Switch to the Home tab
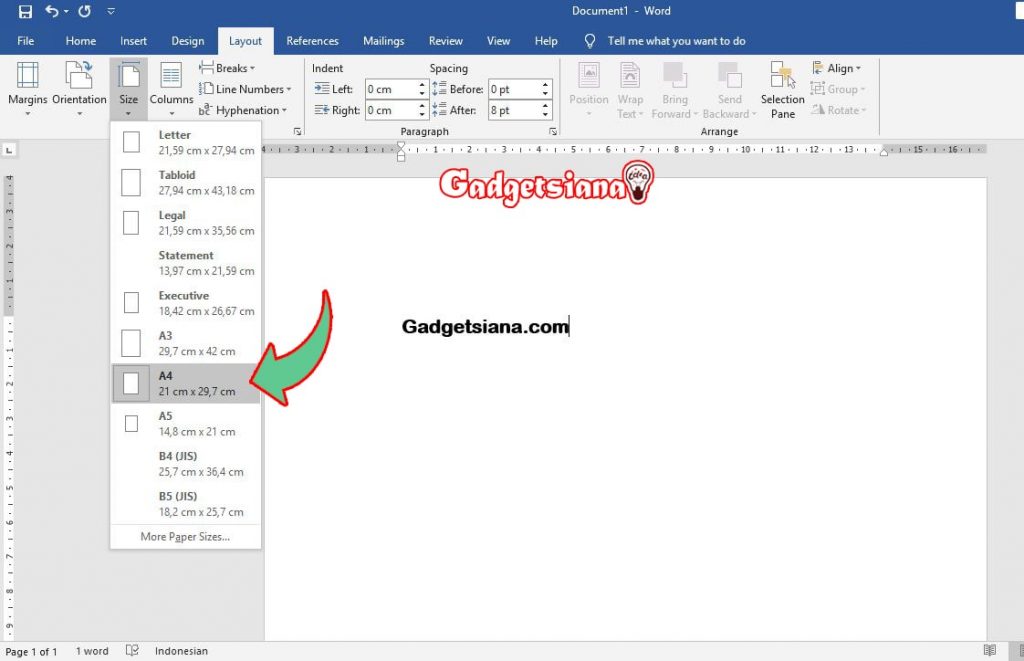This screenshot has height=661, width=1024. click(81, 41)
